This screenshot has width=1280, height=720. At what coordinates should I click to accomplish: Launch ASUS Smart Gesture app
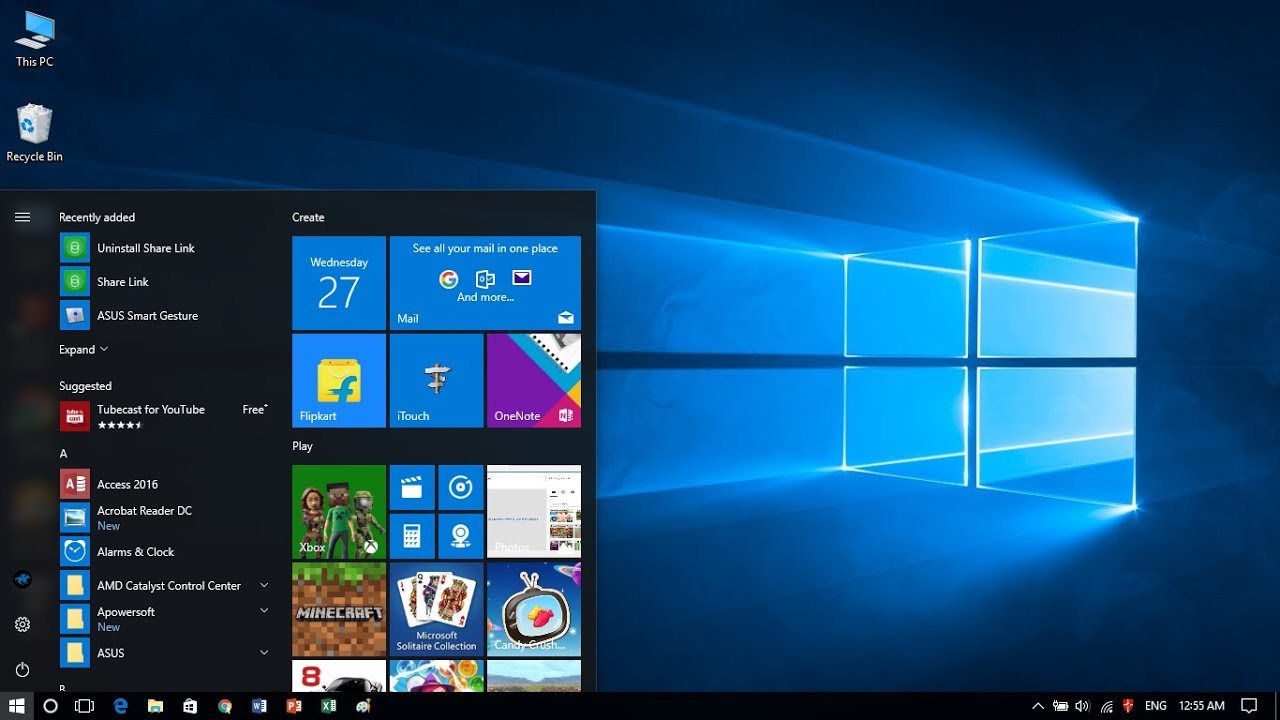tap(166, 316)
